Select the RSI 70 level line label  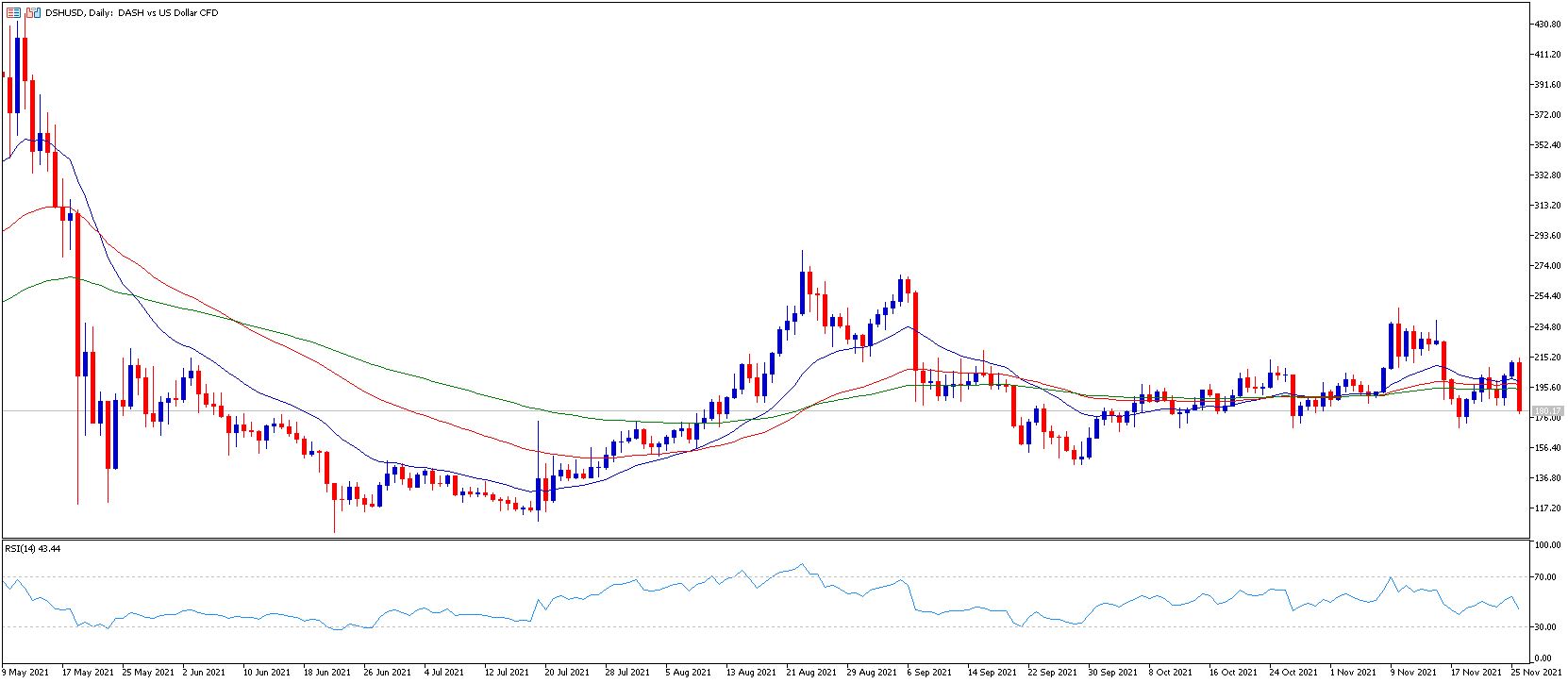1544,576
